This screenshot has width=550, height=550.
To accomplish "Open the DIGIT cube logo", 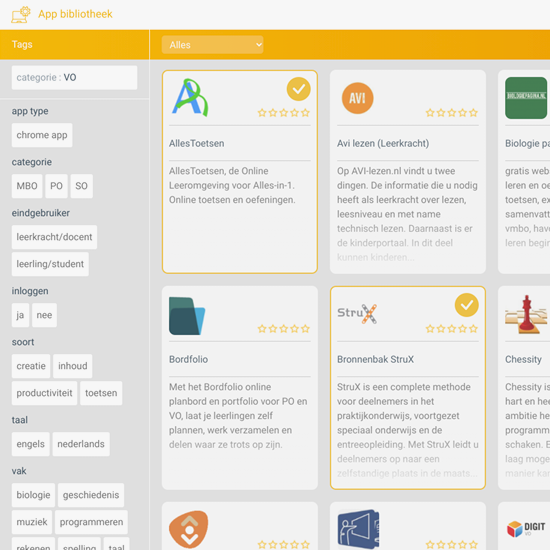I will click(x=526, y=529).
